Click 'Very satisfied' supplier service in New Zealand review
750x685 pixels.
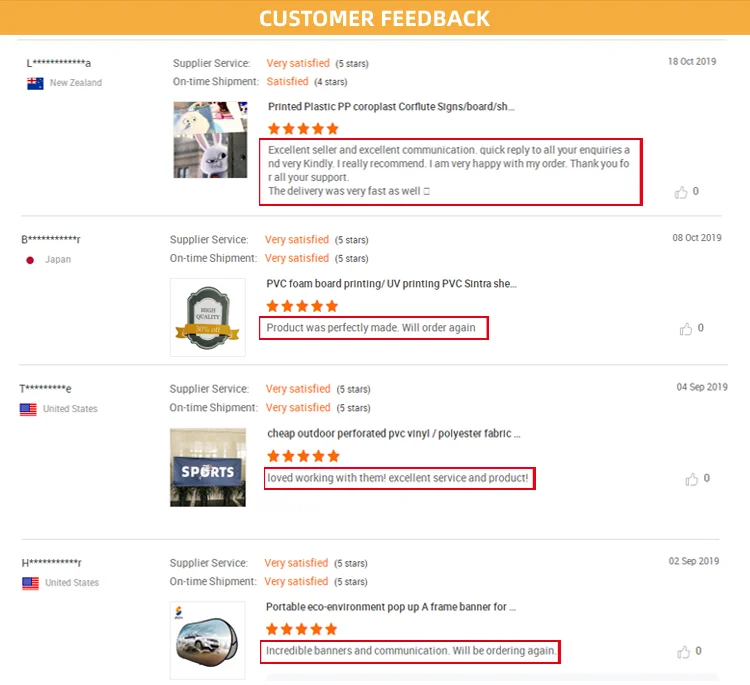point(298,63)
